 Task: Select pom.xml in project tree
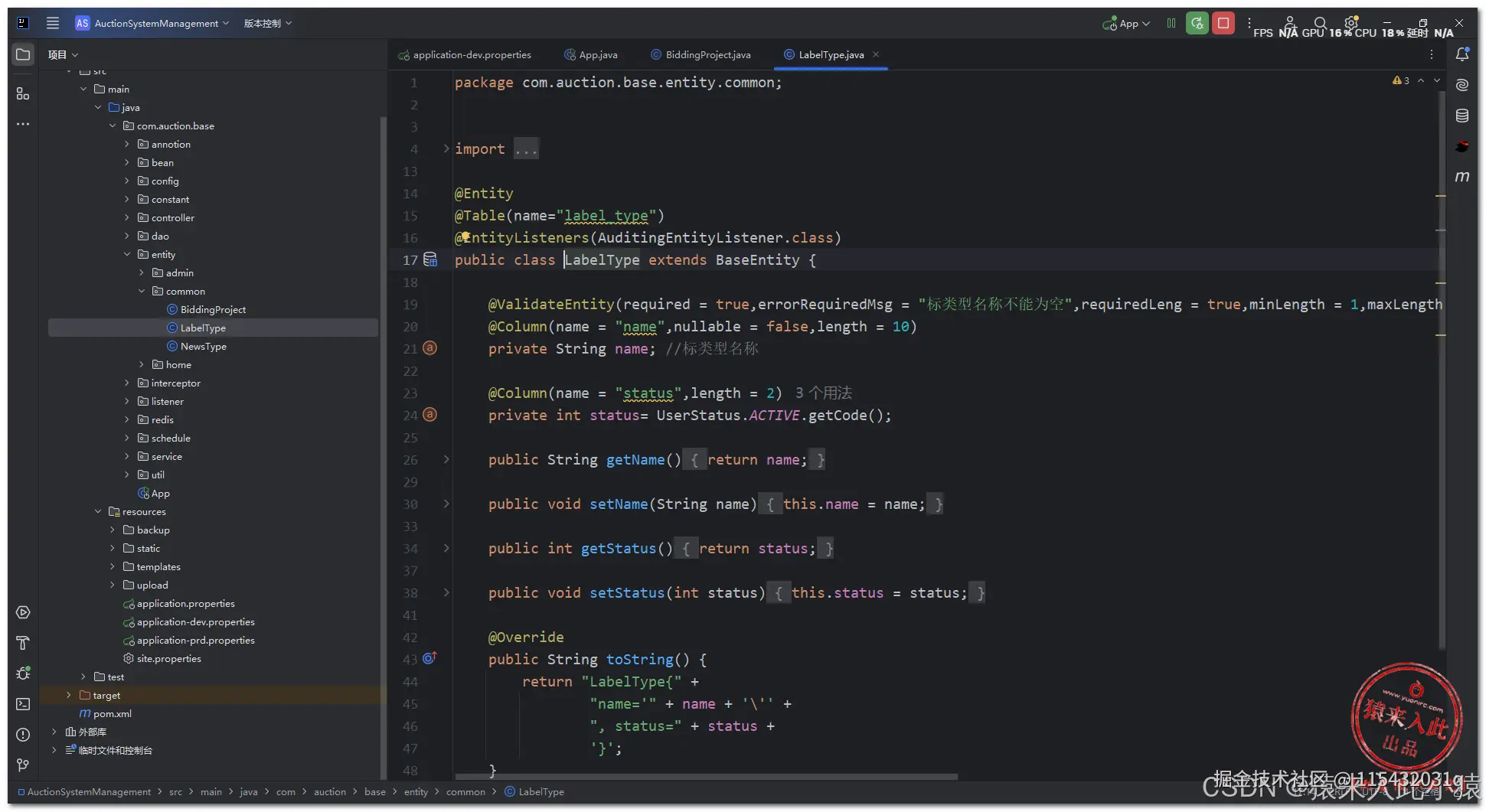(x=112, y=713)
